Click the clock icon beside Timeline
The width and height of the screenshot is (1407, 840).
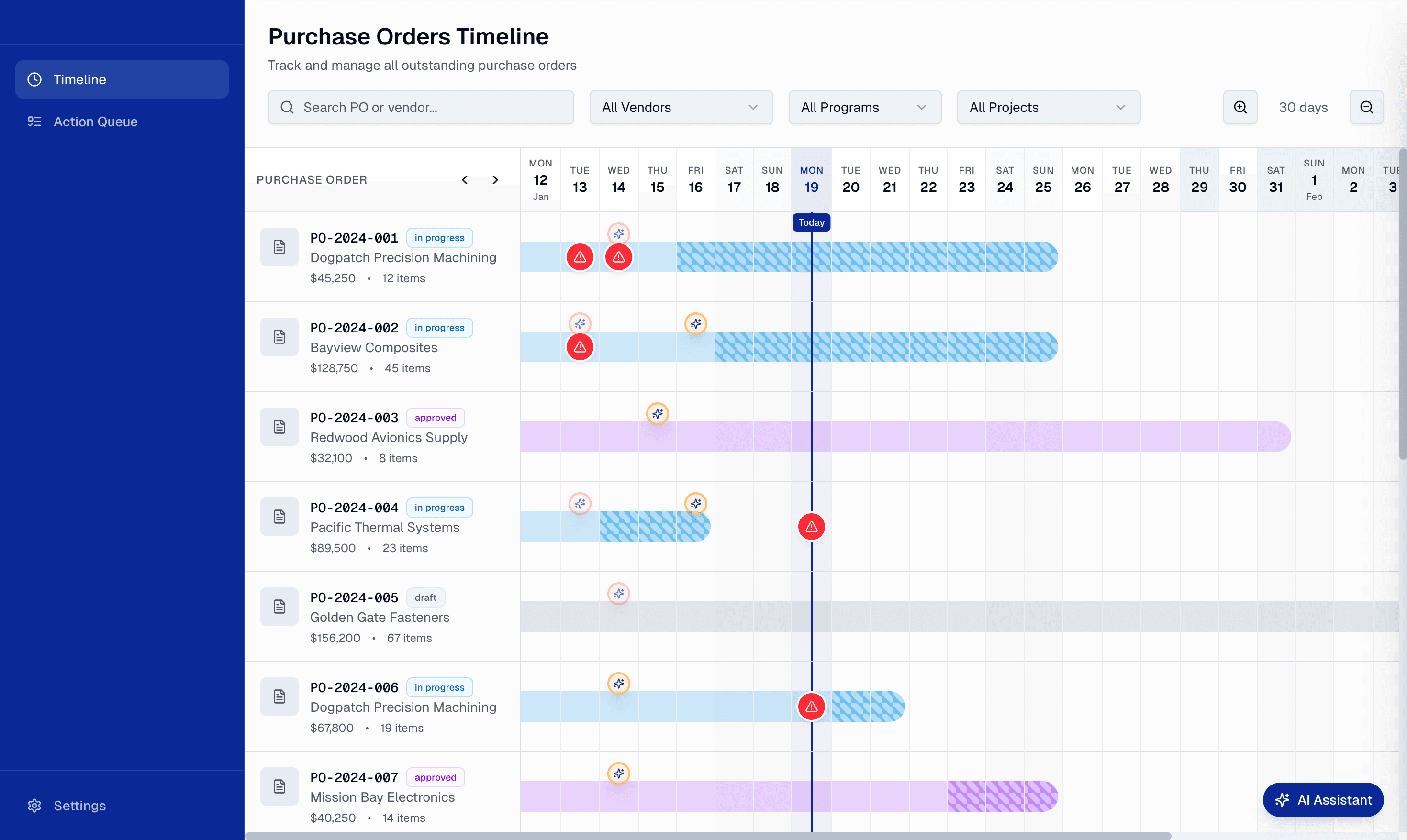click(x=34, y=79)
